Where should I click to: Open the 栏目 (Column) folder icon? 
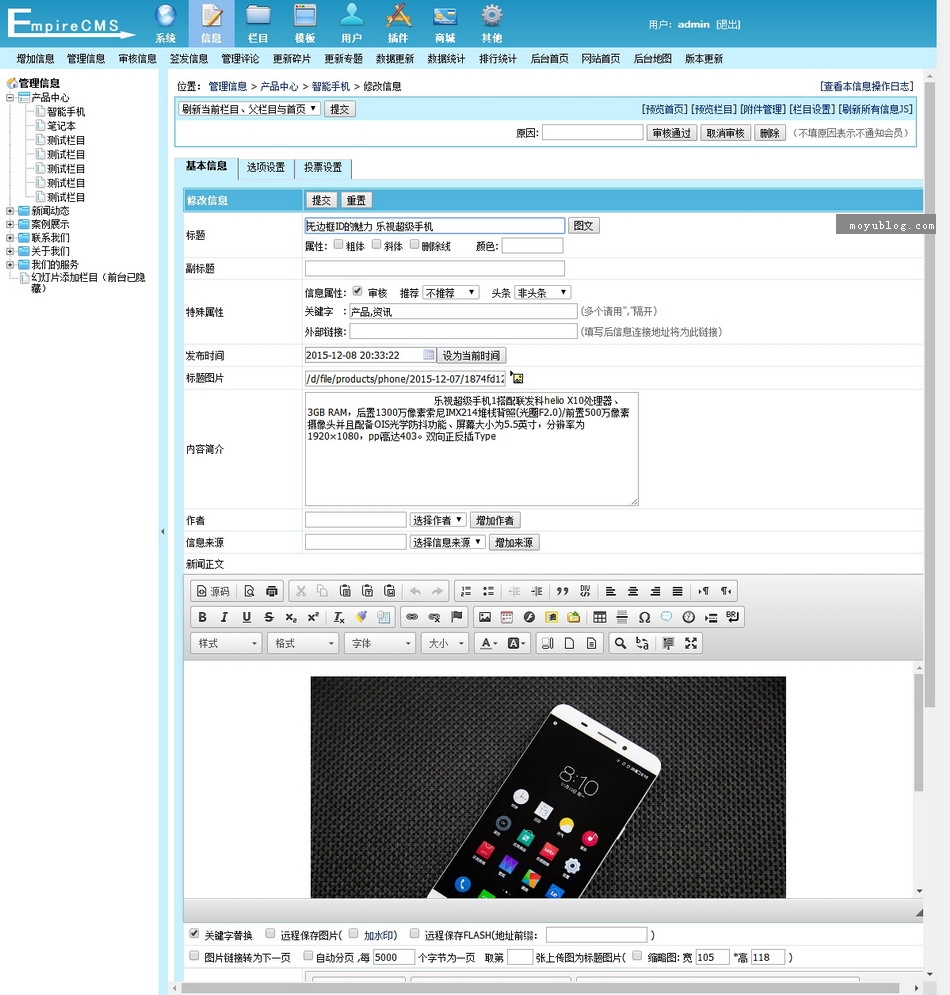258,23
